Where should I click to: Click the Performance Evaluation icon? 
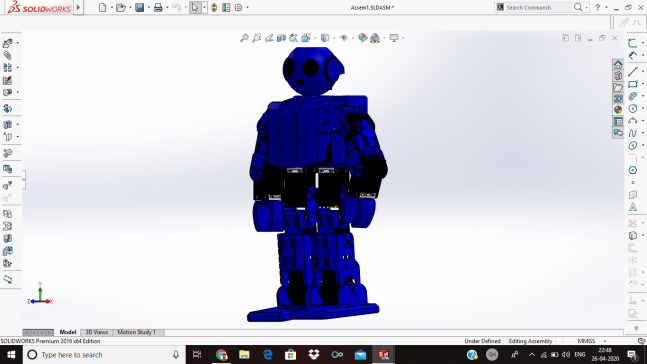pyautogui.click(x=7, y=263)
